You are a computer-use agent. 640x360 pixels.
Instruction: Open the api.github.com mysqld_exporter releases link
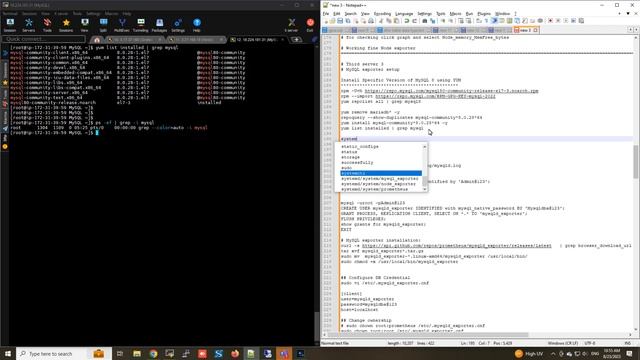pyautogui.click(x=456, y=246)
